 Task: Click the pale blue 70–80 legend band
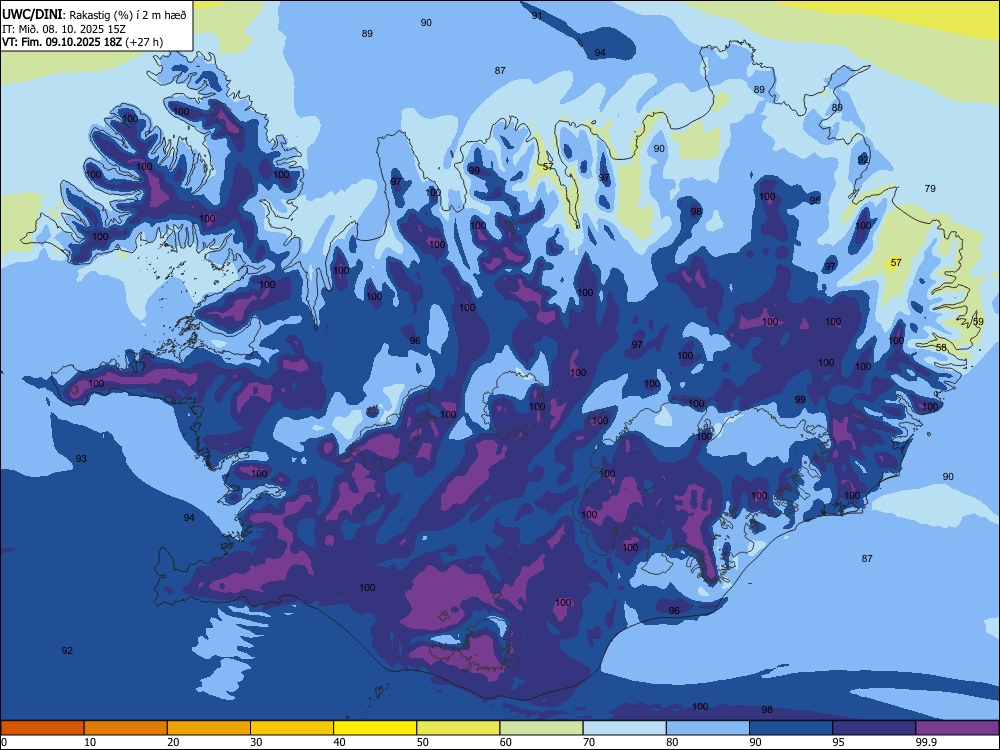[x=625, y=728]
